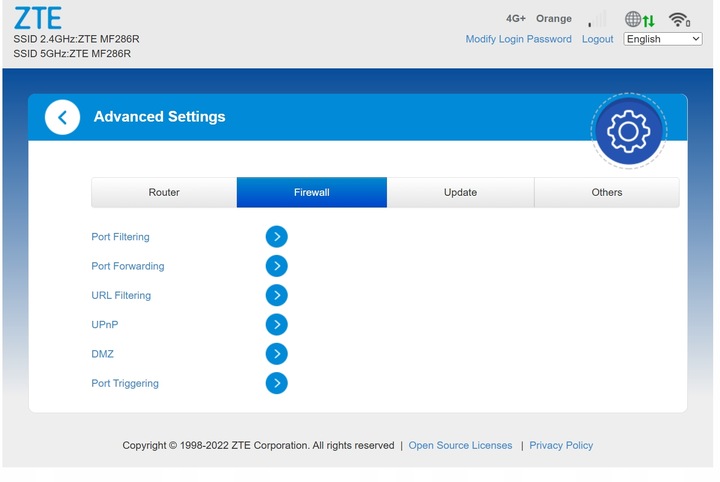View the Privacy Policy link
The height and width of the screenshot is (482, 720).
click(x=561, y=445)
